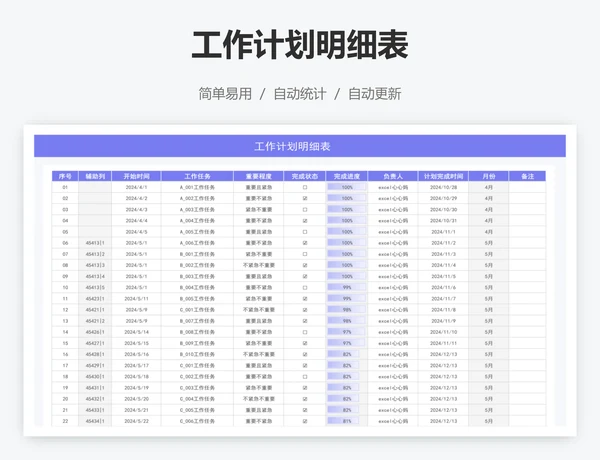
Task: Uncheck the 完成状态 box in row 22
Action: click(305, 421)
